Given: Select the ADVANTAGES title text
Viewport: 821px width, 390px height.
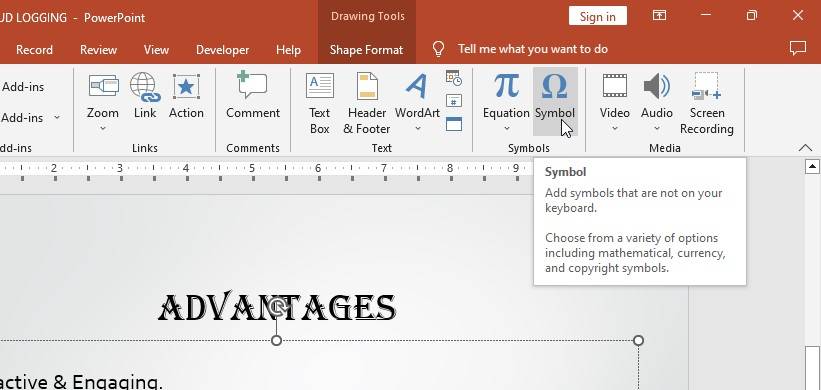Looking at the screenshot, I should click(x=277, y=308).
